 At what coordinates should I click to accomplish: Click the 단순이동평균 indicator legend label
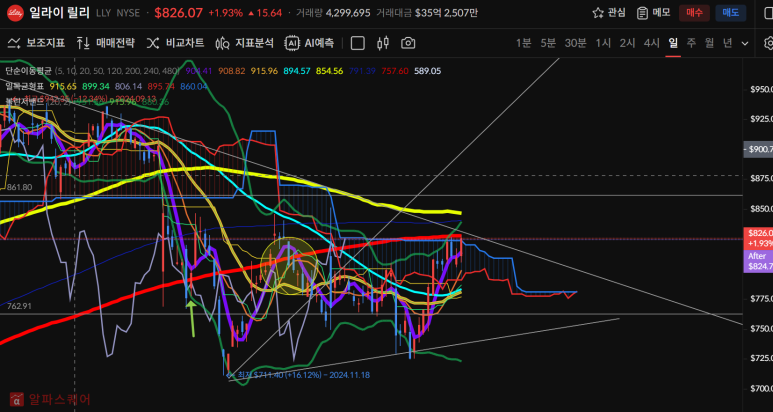[x=28, y=71]
